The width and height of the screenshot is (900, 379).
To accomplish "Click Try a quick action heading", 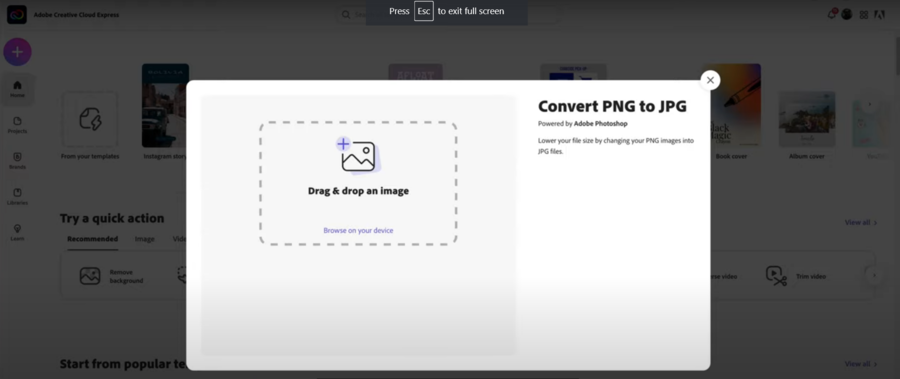I will pyautogui.click(x=112, y=218).
